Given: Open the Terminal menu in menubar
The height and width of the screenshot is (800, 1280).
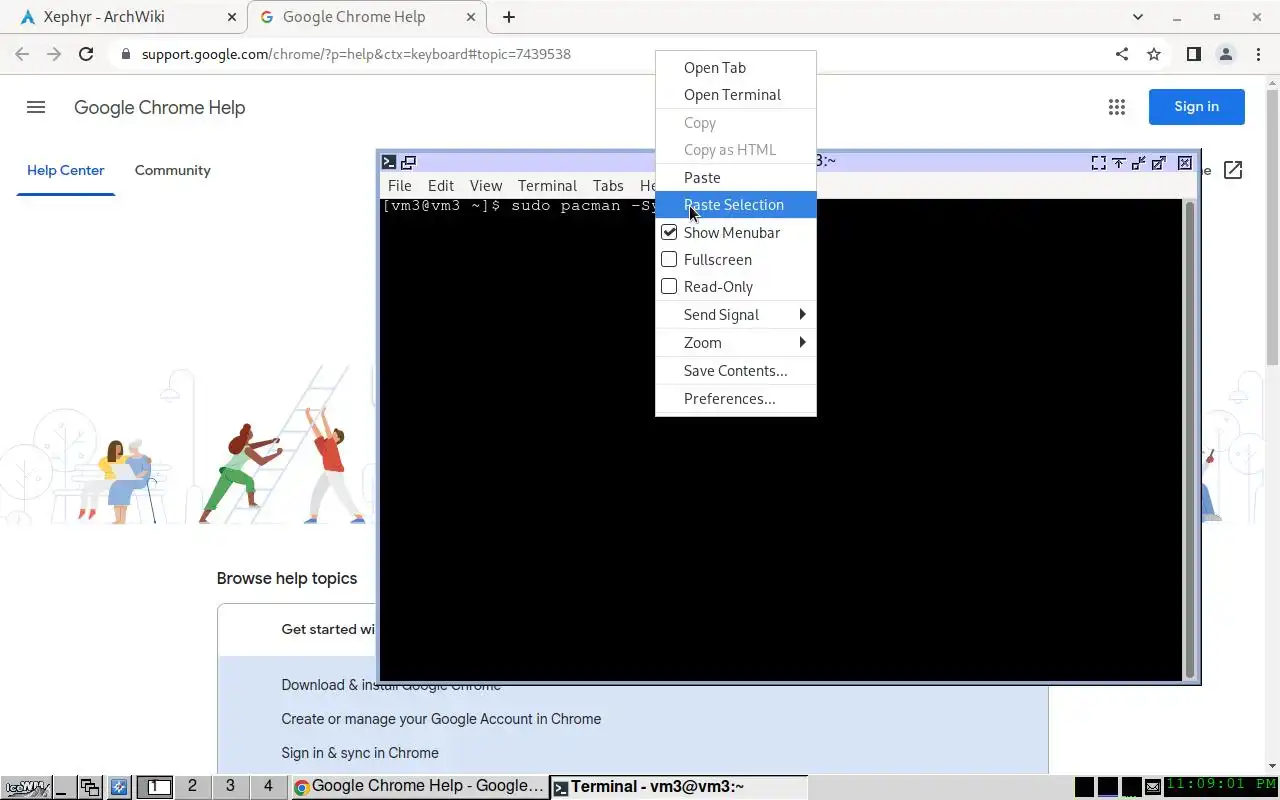Looking at the screenshot, I should point(547,186).
